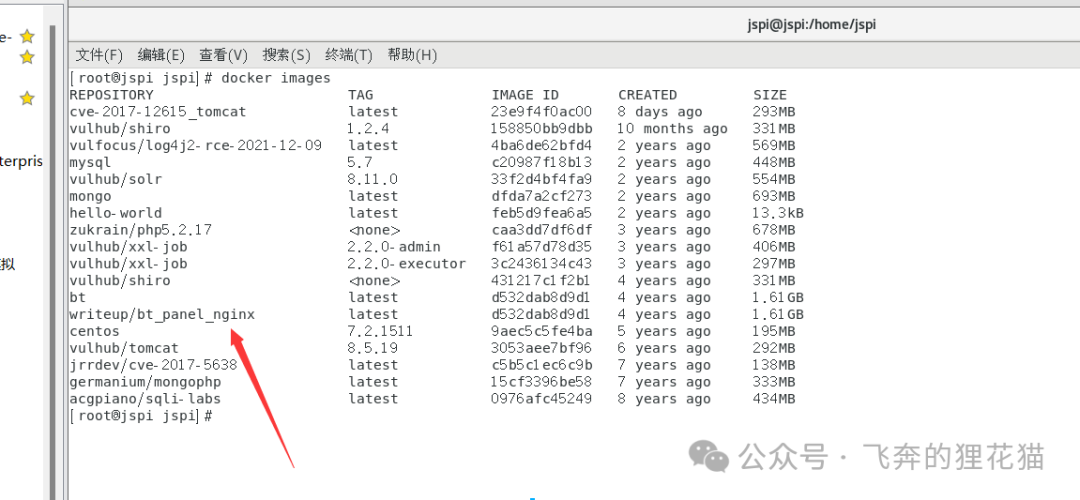Click image ID dfda7a2cf273
The height and width of the screenshot is (500, 1080).
point(541,196)
